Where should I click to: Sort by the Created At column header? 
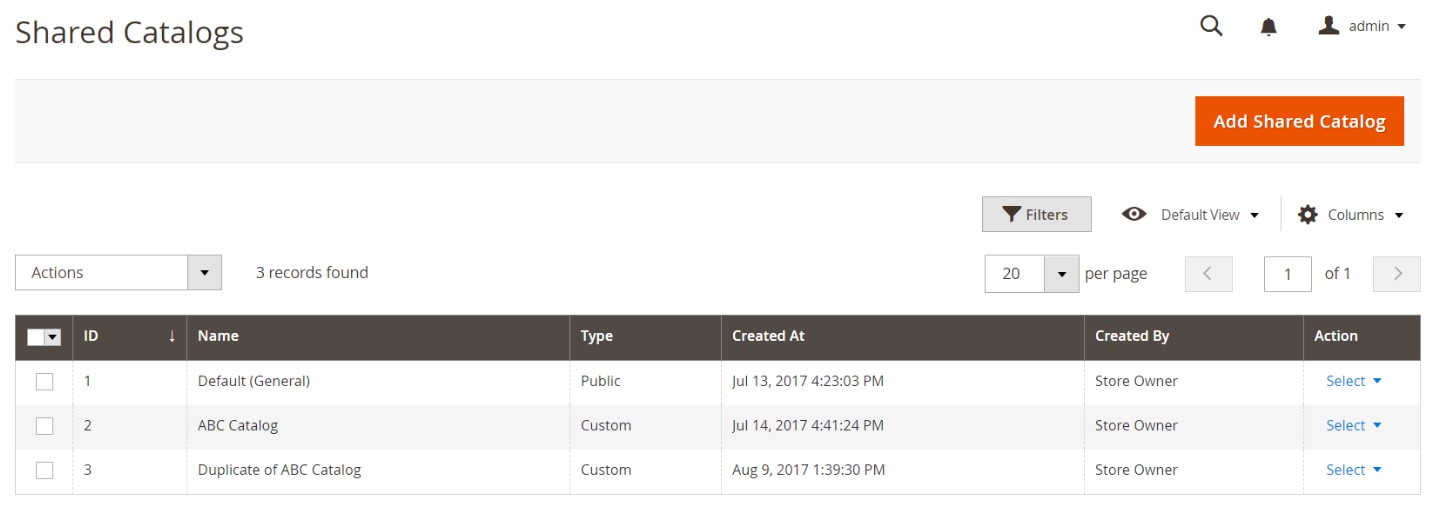[768, 336]
